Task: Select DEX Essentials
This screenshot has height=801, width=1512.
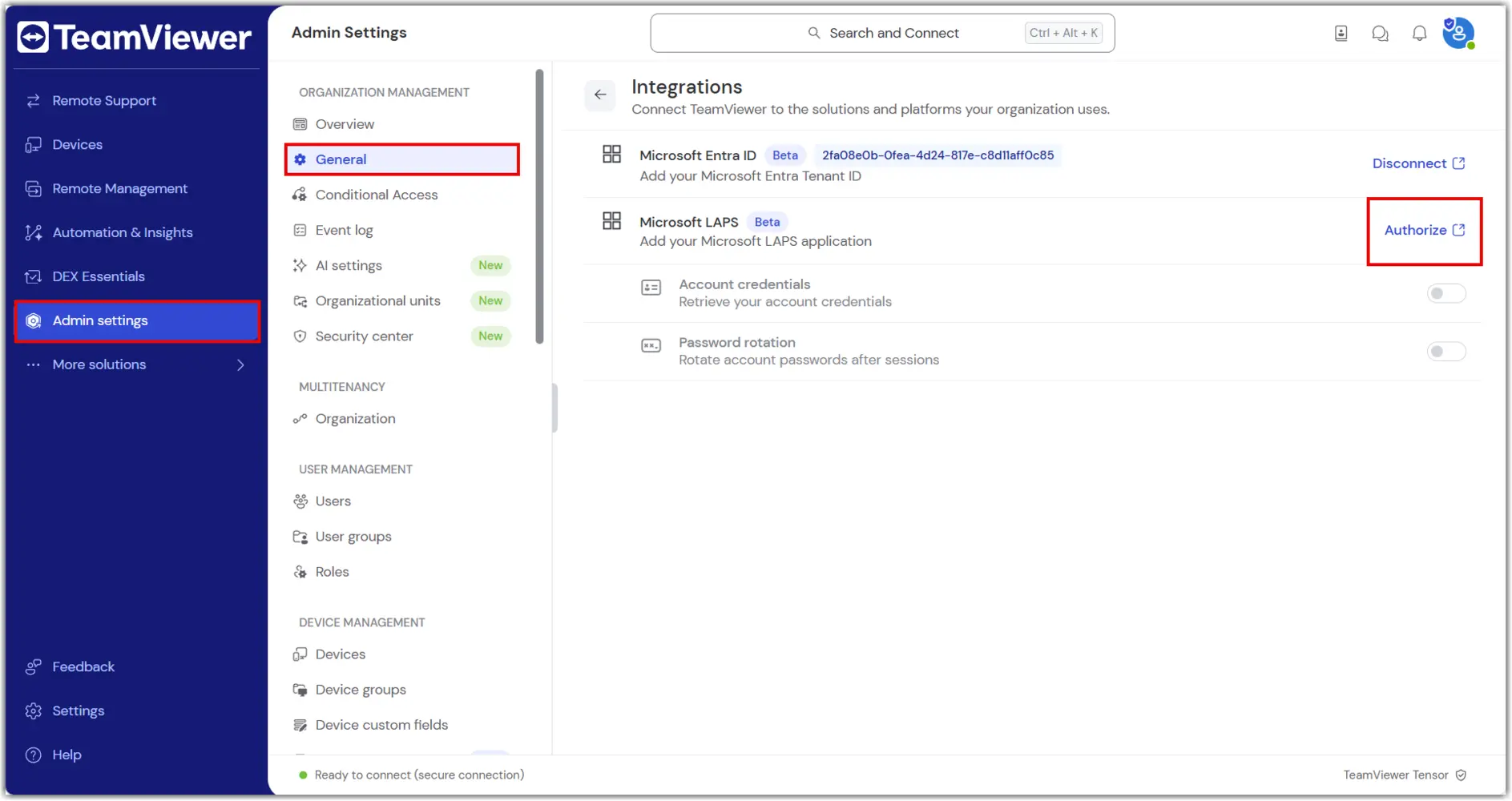Action: coord(137,277)
